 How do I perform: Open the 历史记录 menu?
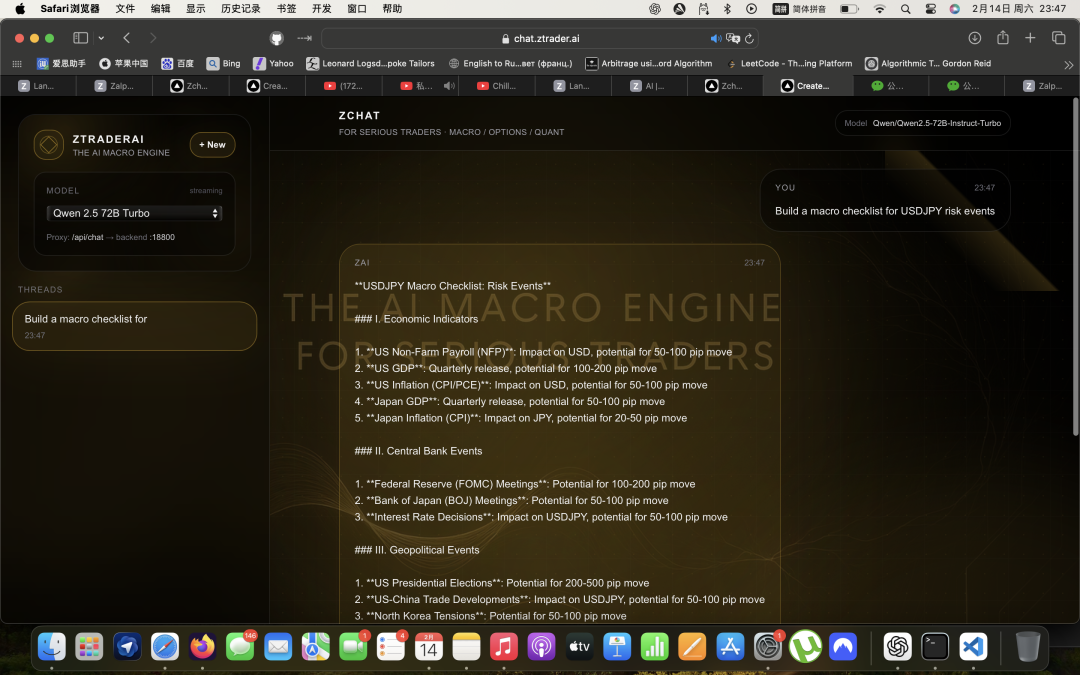[241, 8]
